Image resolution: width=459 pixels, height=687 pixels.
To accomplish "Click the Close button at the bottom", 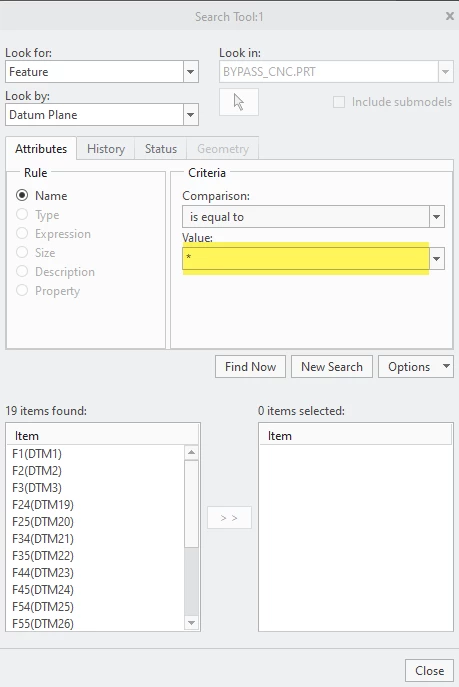I will [430, 670].
